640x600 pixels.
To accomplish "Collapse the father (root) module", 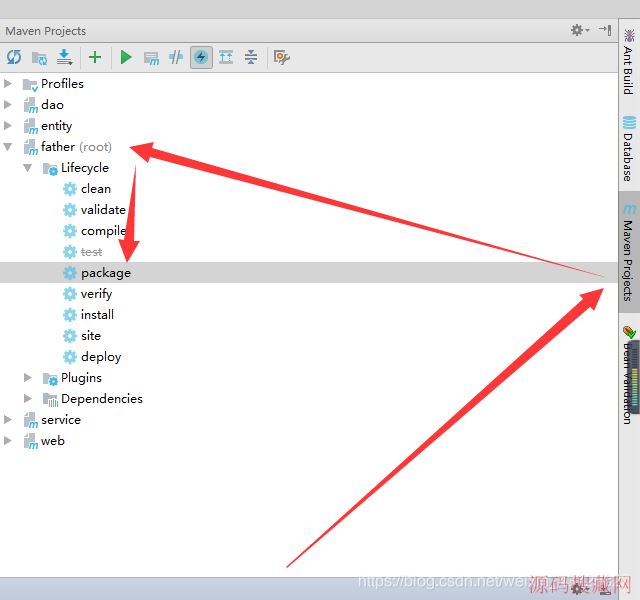I will [x=9, y=147].
